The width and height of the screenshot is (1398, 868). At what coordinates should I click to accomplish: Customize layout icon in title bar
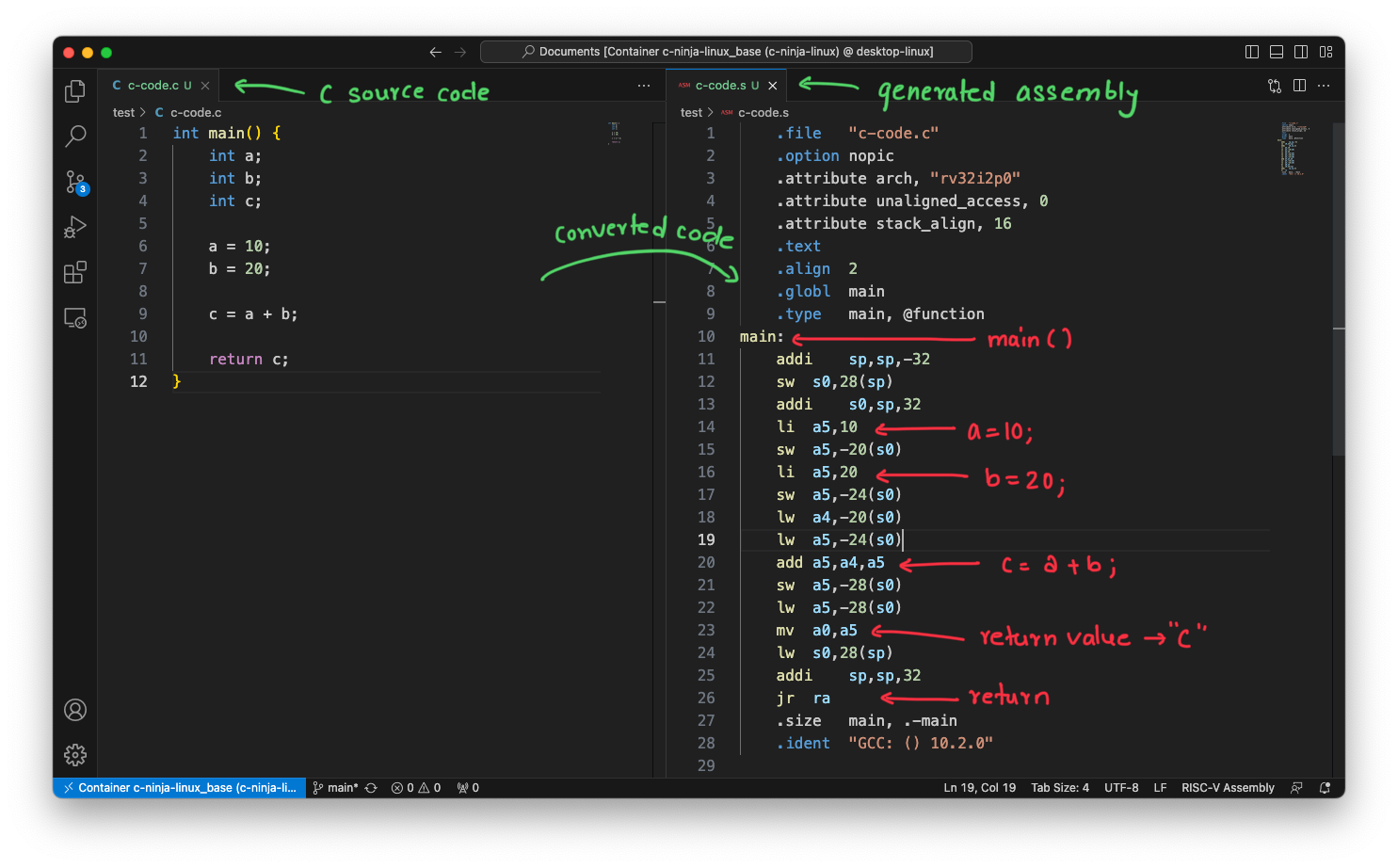pyautogui.click(x=1326, y=52)
